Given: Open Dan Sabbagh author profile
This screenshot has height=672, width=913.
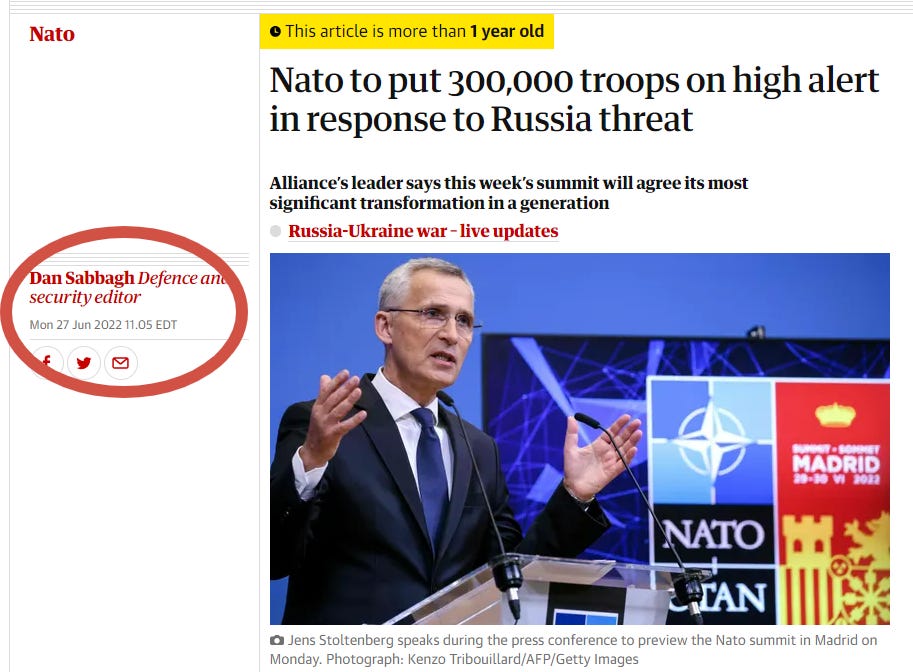Looking at the screenshot, I should coord(82,278).
